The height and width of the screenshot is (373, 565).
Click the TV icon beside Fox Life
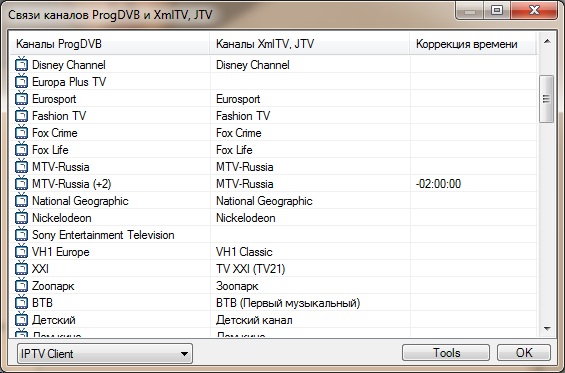(21, 149)
